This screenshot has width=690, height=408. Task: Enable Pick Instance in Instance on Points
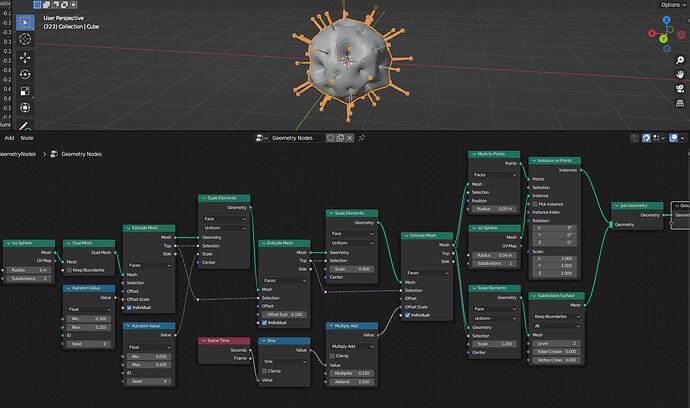[535, 204]
